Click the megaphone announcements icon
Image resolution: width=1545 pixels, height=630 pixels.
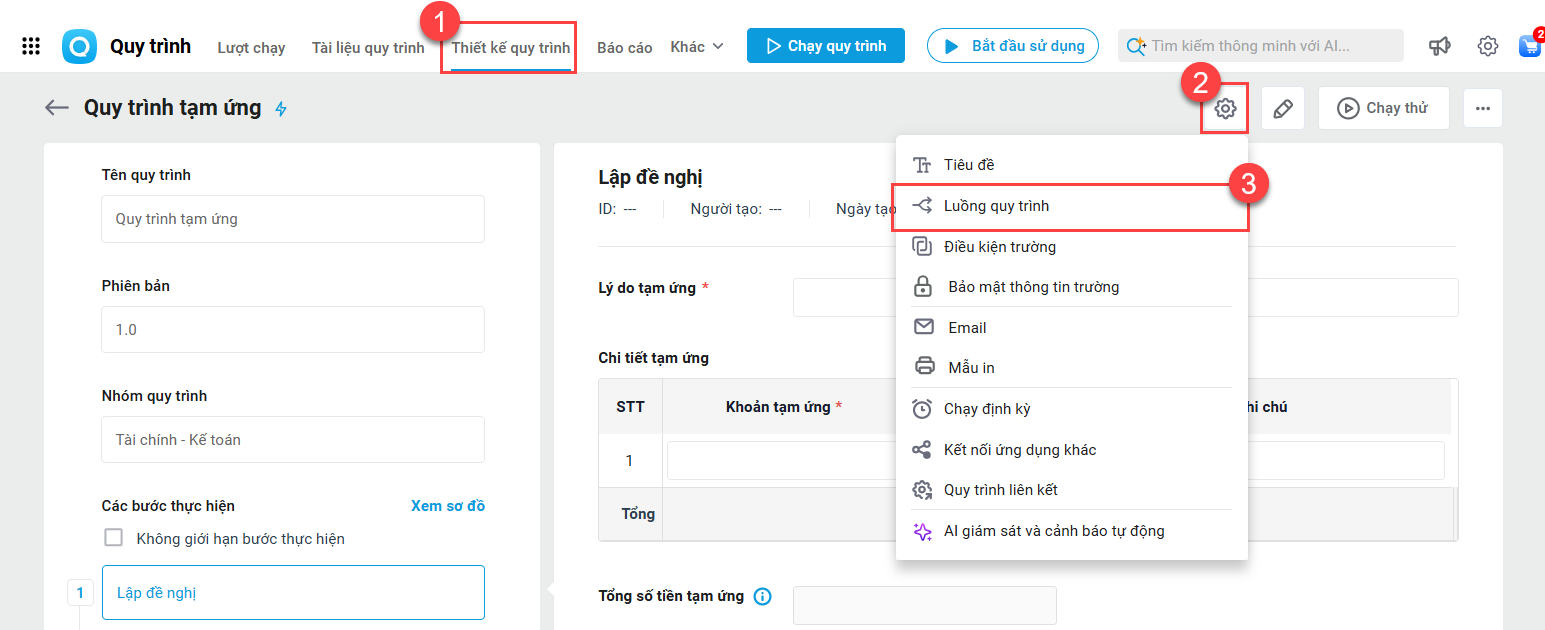coord(1439,46)
